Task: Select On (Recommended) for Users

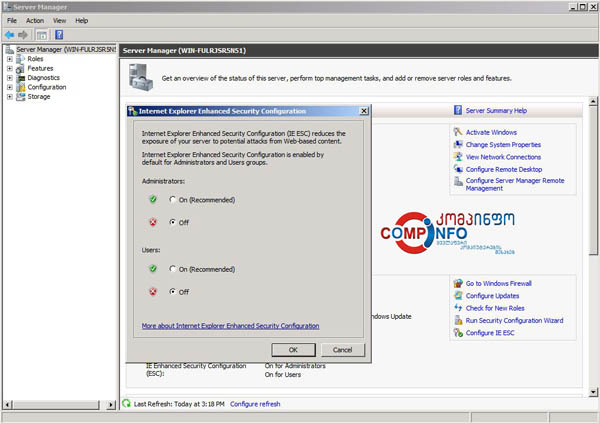Action: tap(173, 269)
